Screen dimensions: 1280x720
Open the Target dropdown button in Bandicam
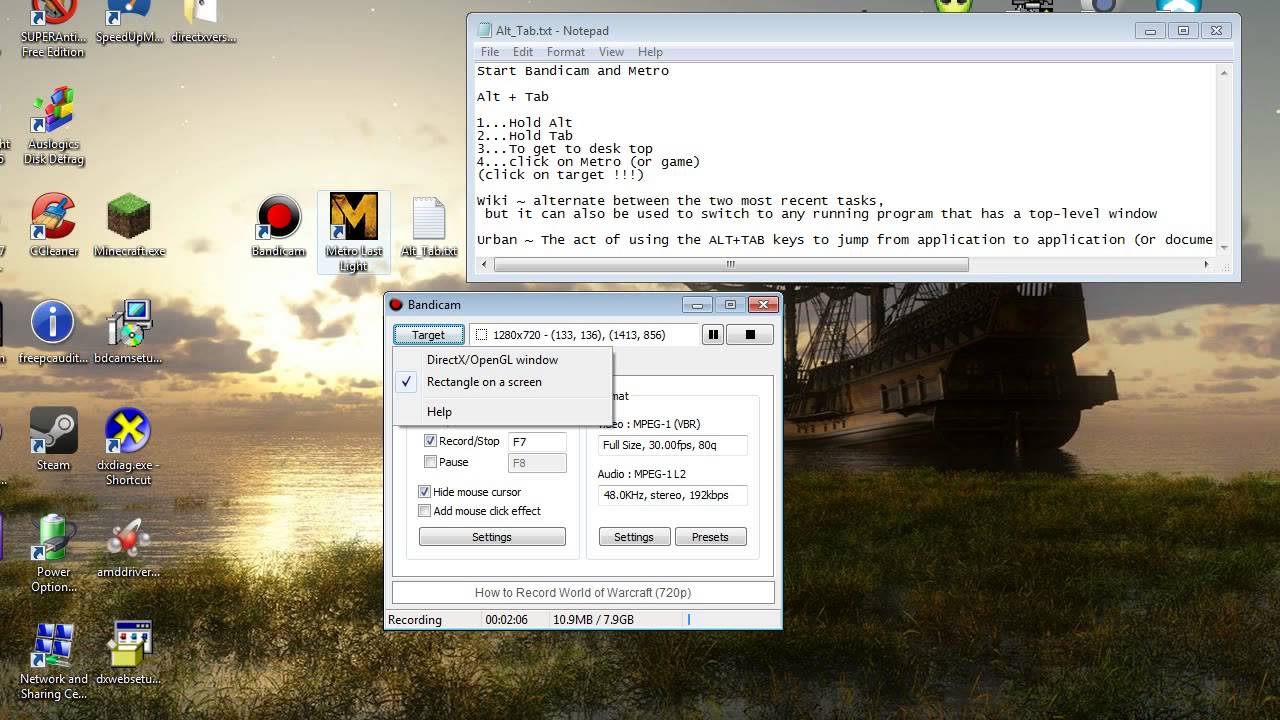click(428, 335)
